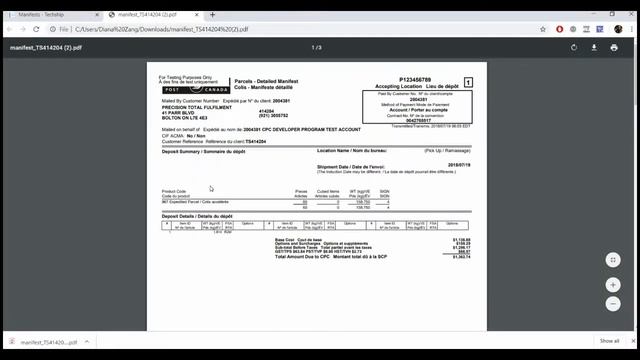Click the Expedited Parcel product row
This screenshot has height=360, width=640.
pyautogui.click(x=276, y=202)
